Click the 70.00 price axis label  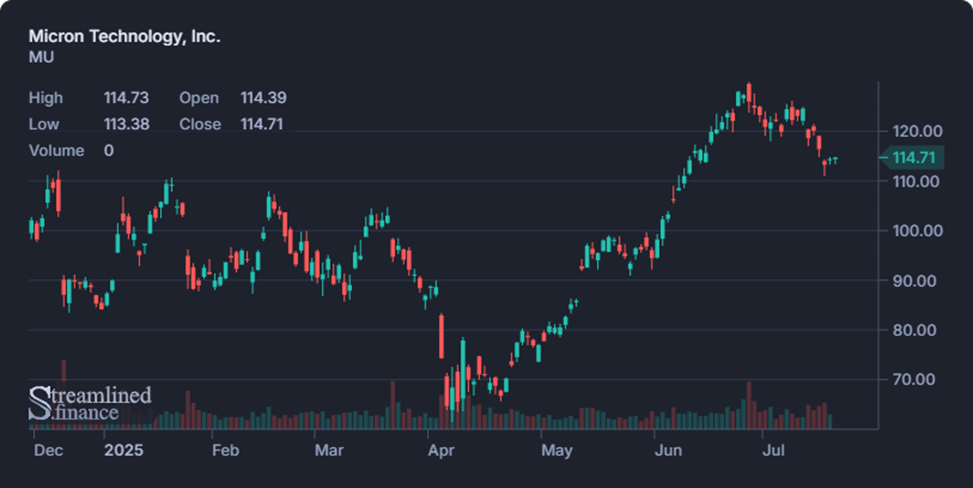coord(915,379)
